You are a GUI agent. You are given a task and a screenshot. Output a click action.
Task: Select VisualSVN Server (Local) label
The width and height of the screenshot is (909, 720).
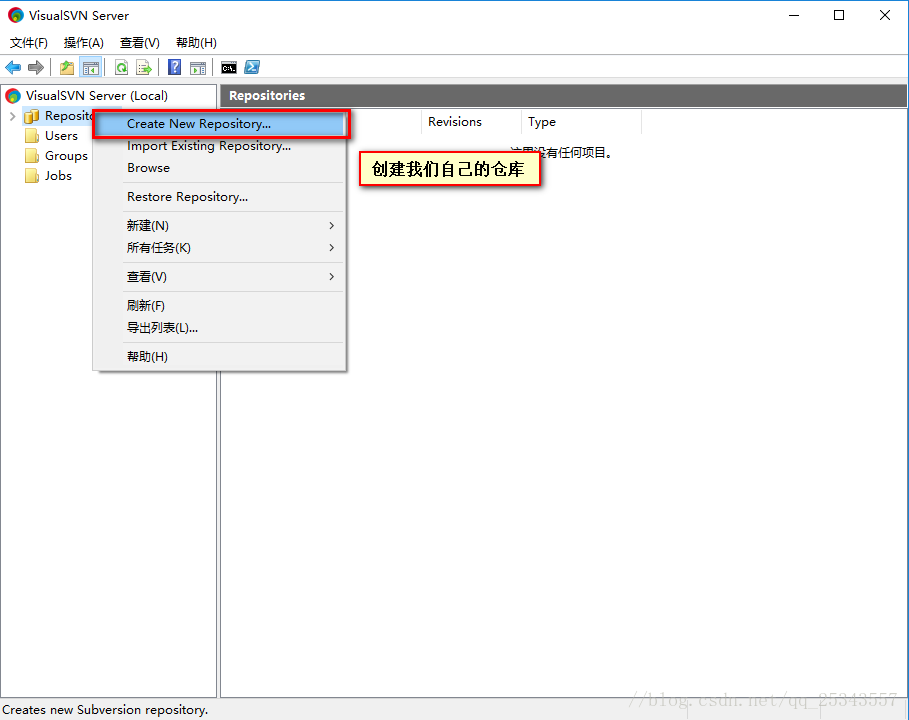point(97,96)
